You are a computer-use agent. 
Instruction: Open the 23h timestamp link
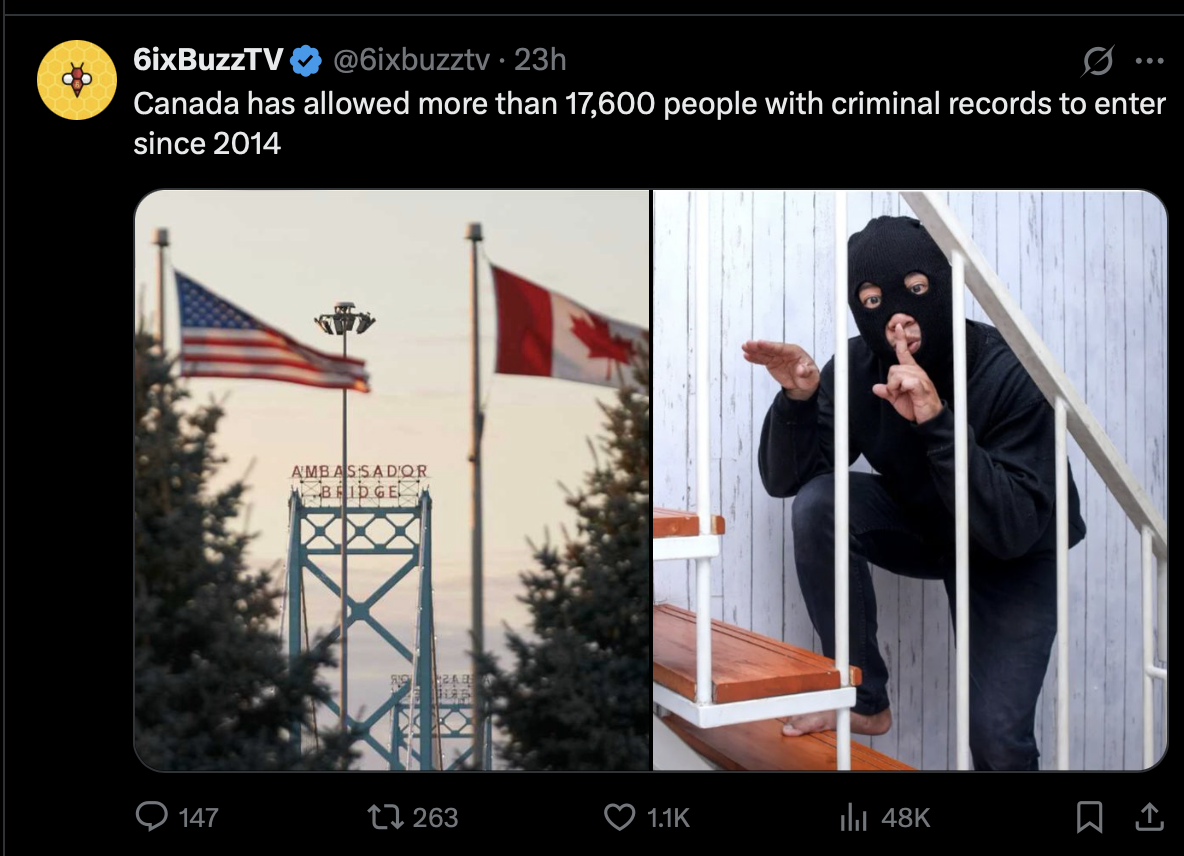(x=540, y=60)
